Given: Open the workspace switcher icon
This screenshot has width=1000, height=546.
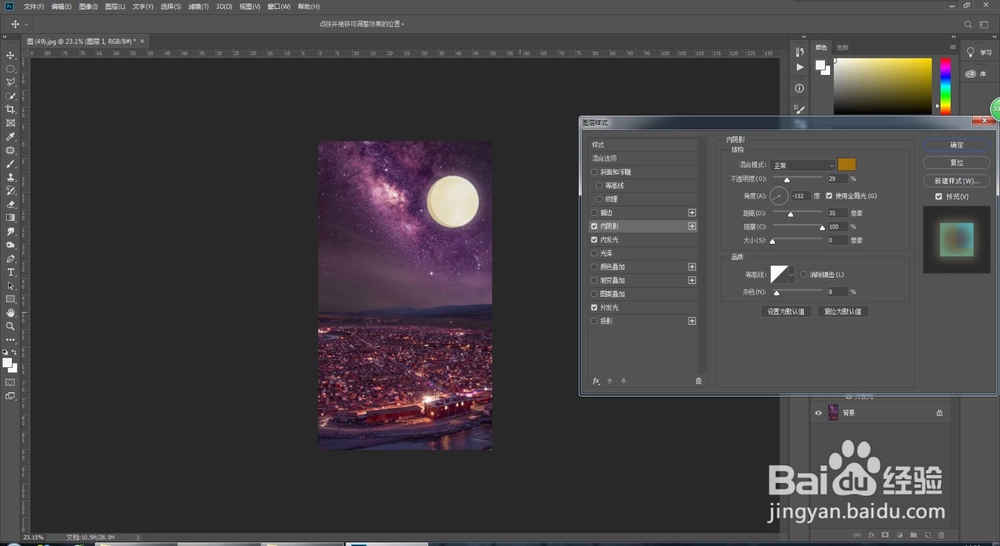Looking at the screenshot, I should 984,24.
